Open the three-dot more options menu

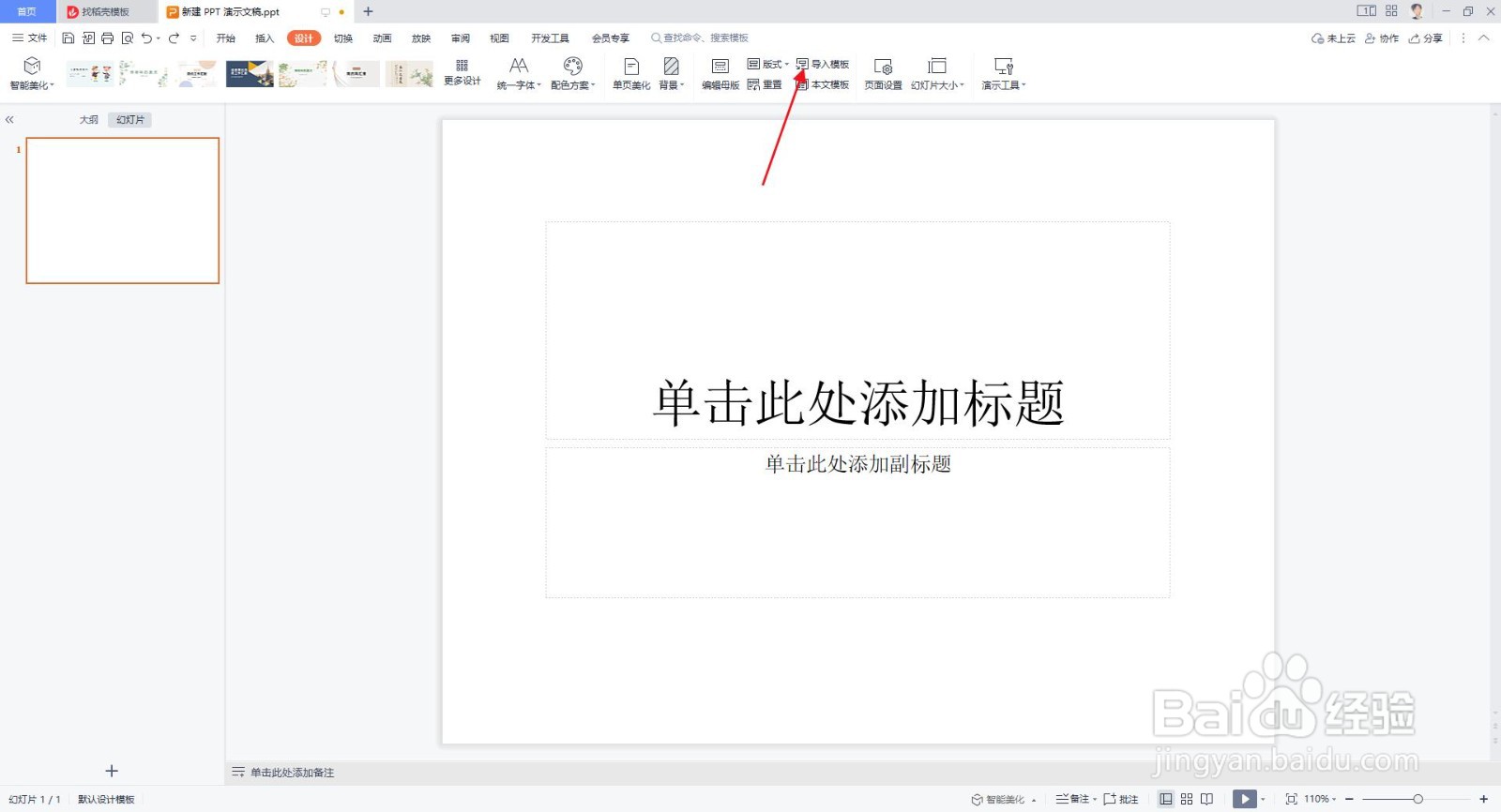(1463, 38)
